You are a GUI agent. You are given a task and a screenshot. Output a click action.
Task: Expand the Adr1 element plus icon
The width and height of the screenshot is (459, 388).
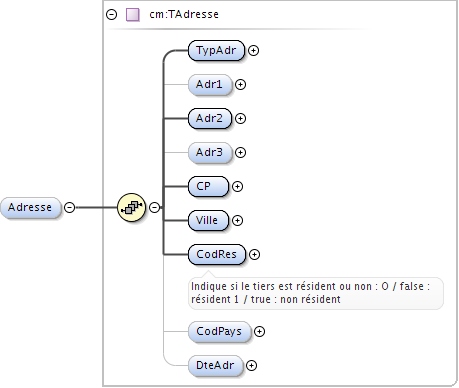tap(240, 84)
